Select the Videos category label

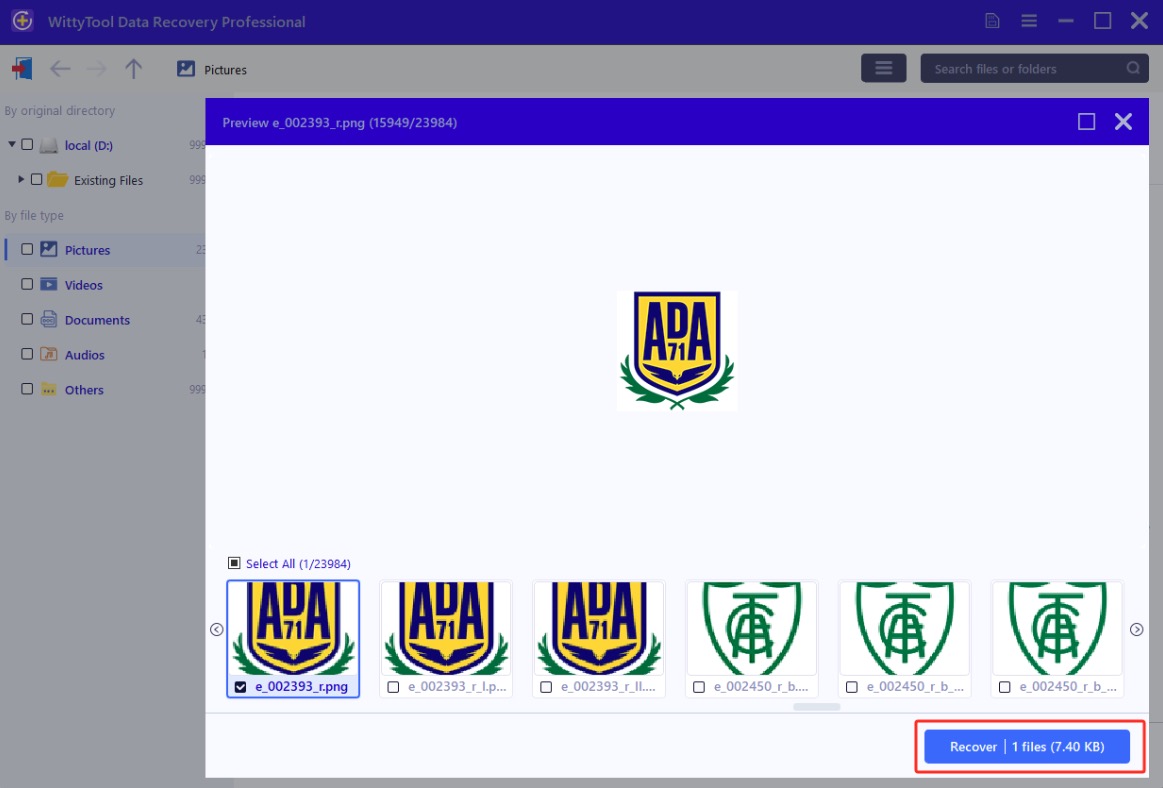tap(84, 285)
